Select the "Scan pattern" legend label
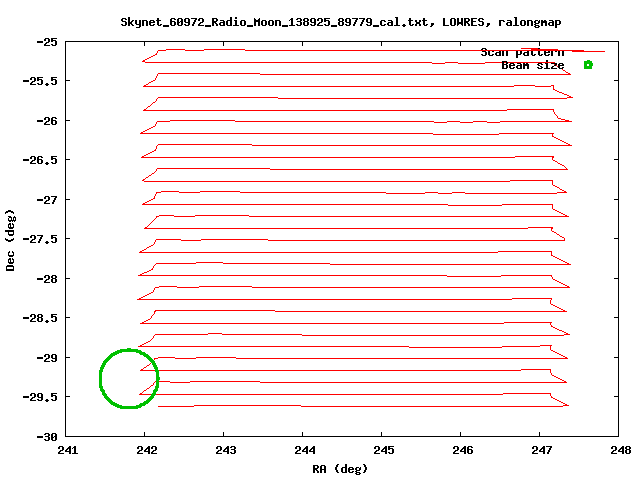The image size is (640, 480). click(522, 52)
